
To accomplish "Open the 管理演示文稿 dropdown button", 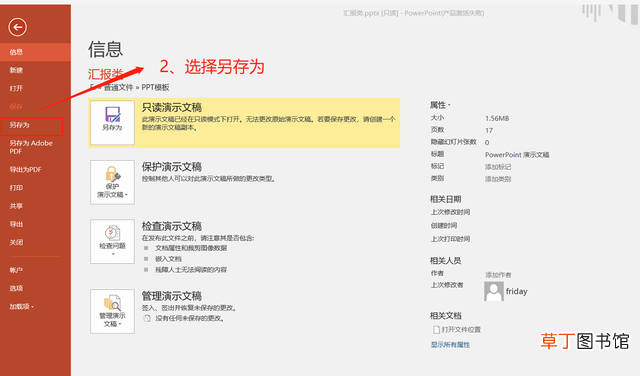I will click(112, 311).
